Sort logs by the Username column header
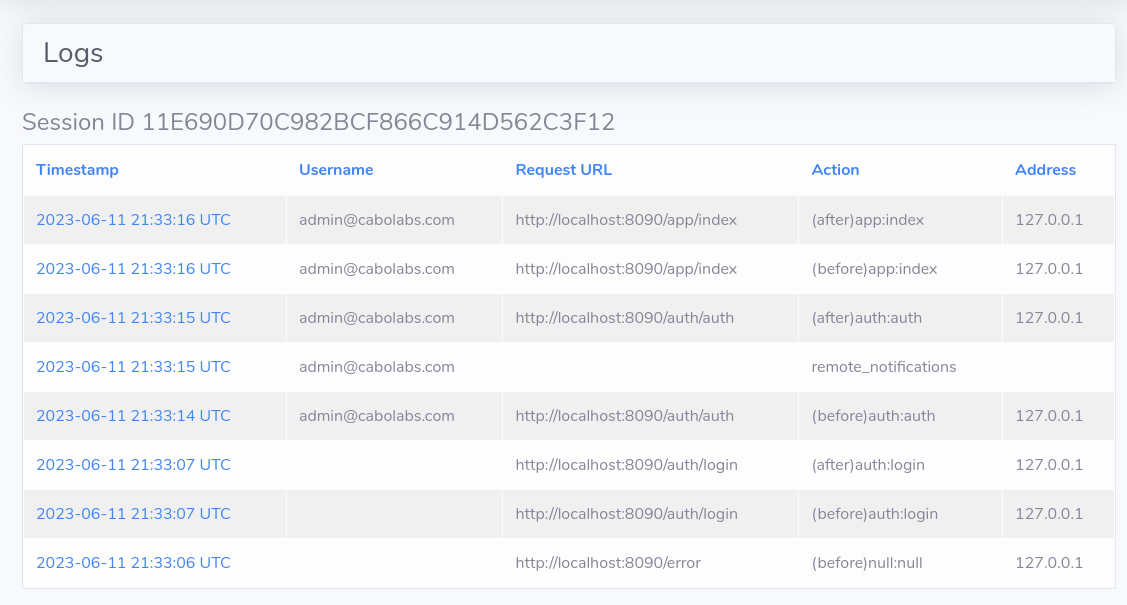1127x605 pixels. coord(336,170)
